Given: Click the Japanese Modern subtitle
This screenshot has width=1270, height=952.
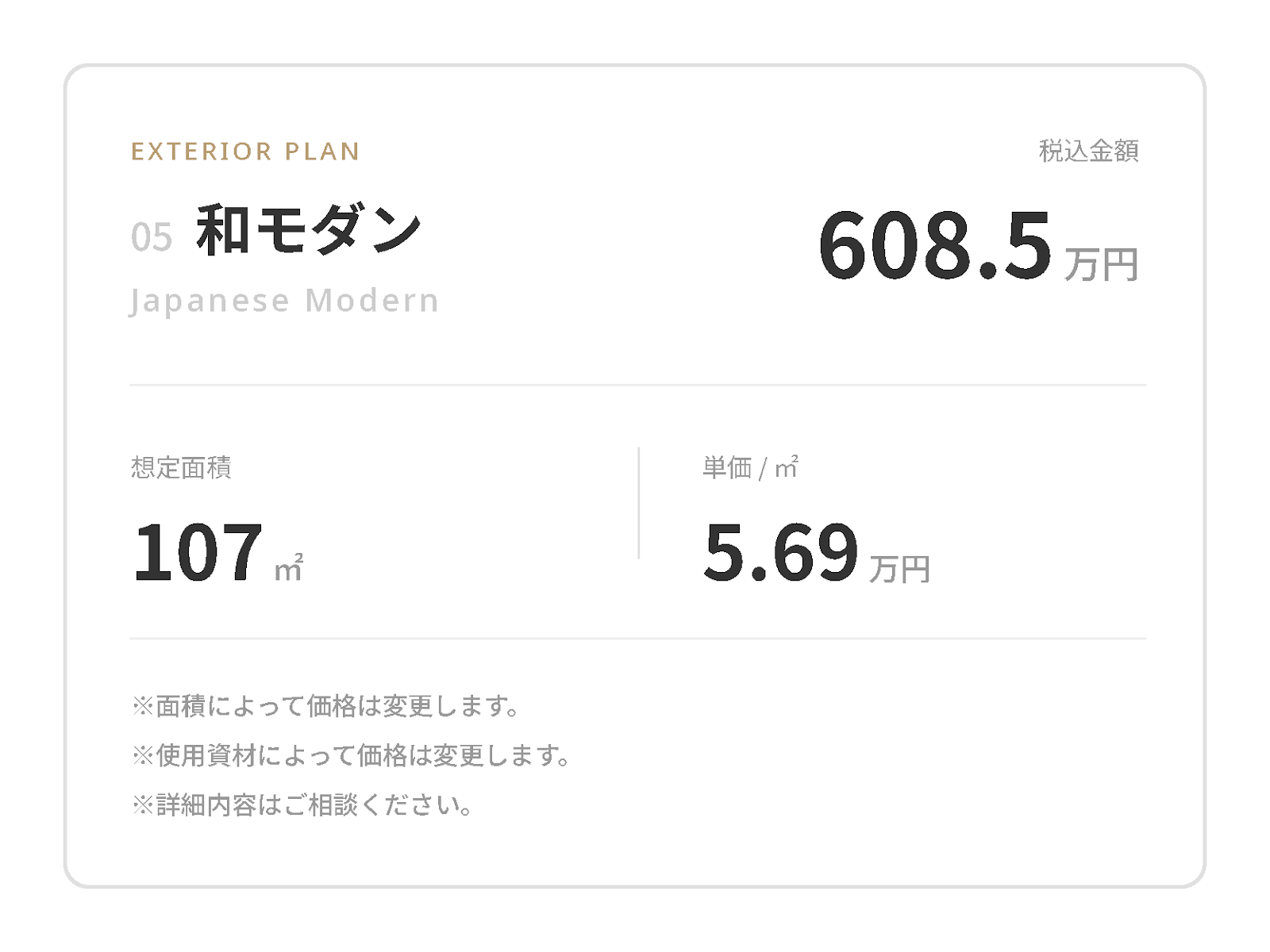Looking at the screenshot, I should pyautogui.click(x=284, y=301).
